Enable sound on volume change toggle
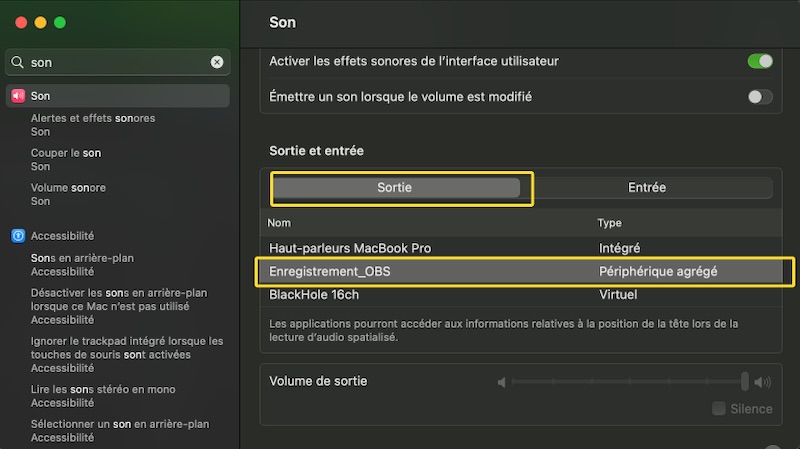 pyautogui.click(x=760, y=97)
